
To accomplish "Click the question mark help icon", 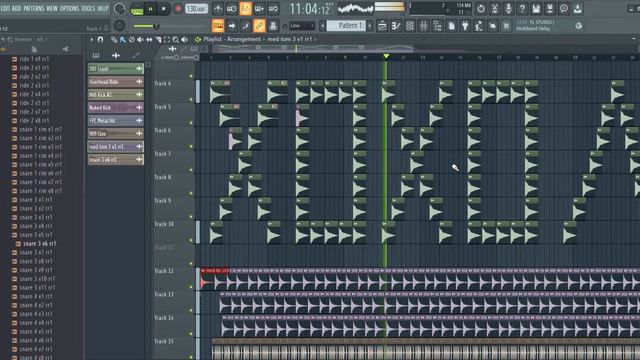I will click(522, 9).
